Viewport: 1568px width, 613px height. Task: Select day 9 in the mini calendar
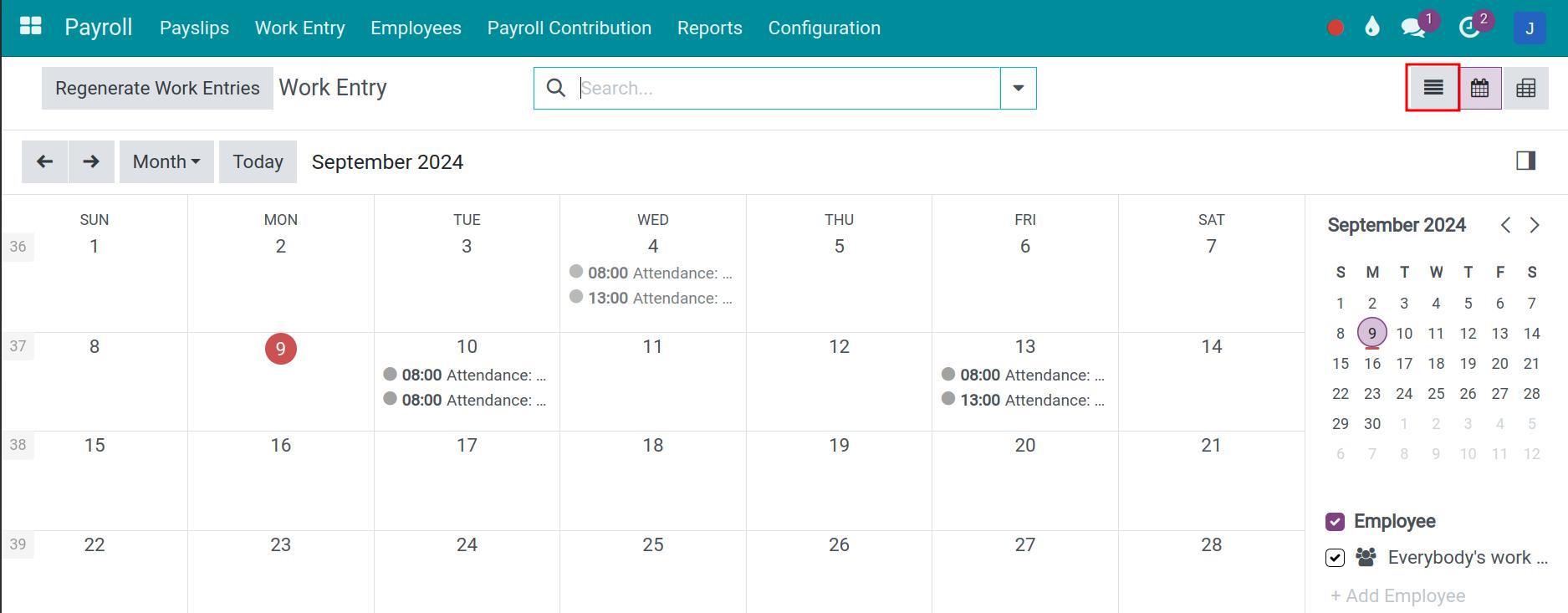[1372, 333]
